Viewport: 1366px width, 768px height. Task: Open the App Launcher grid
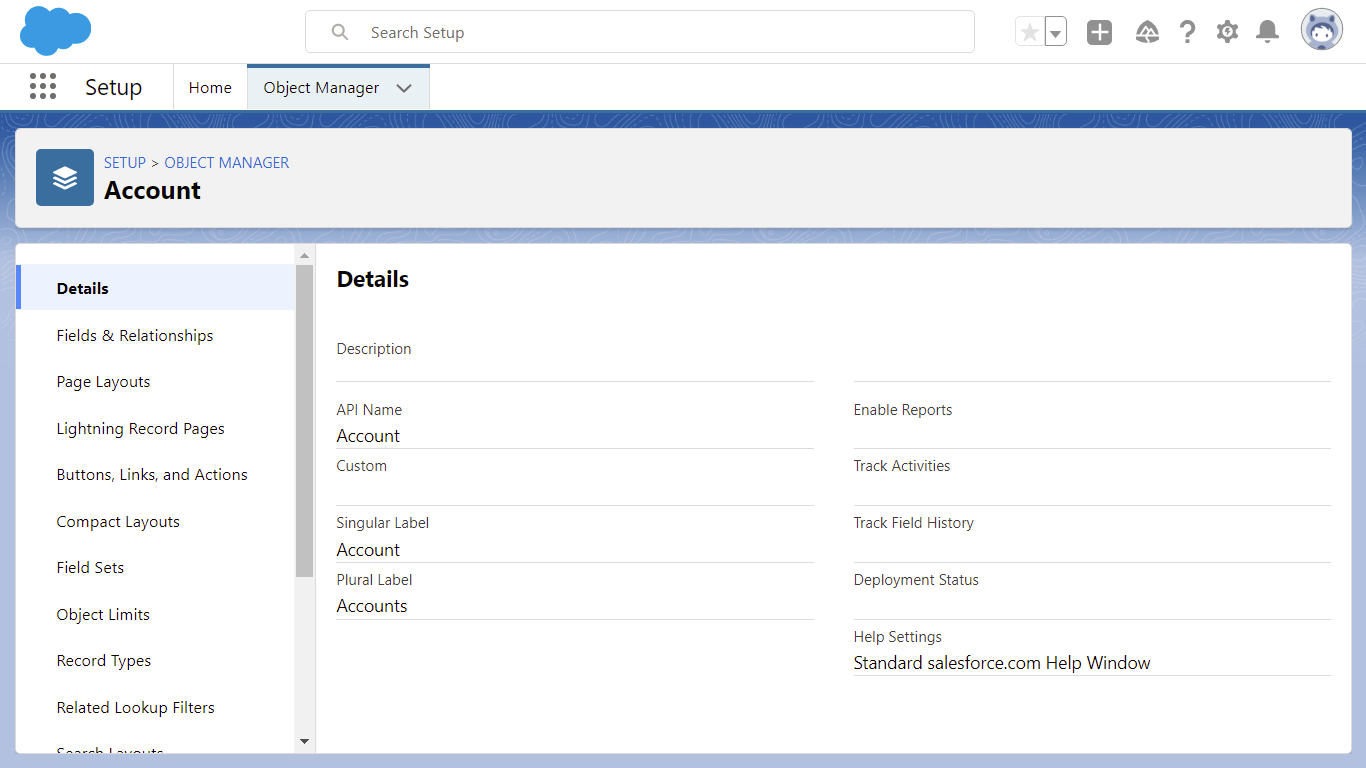pyautogui.click(x=43, y=87)
